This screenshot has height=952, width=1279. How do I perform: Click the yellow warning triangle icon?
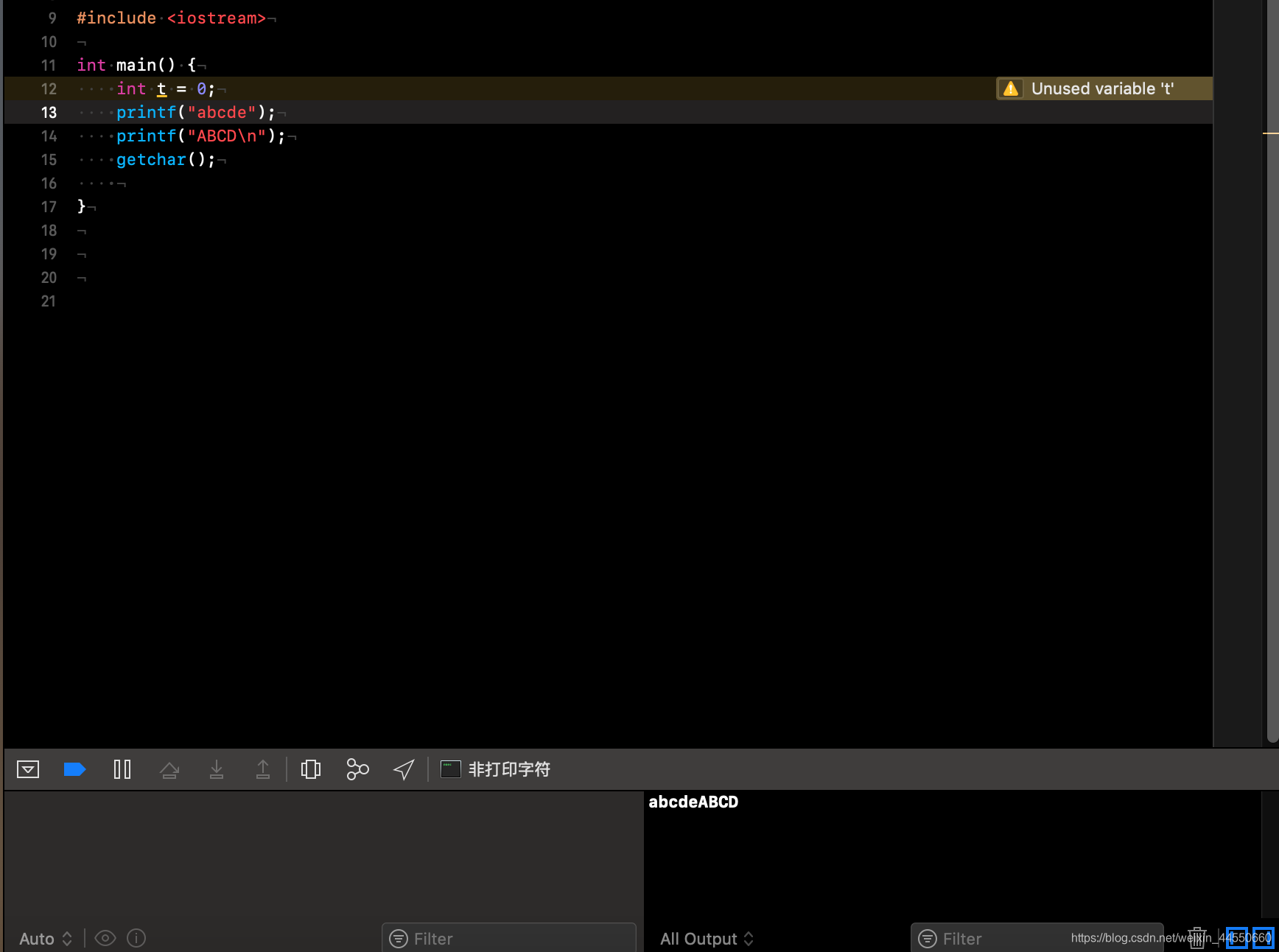tap(1011, 88)
